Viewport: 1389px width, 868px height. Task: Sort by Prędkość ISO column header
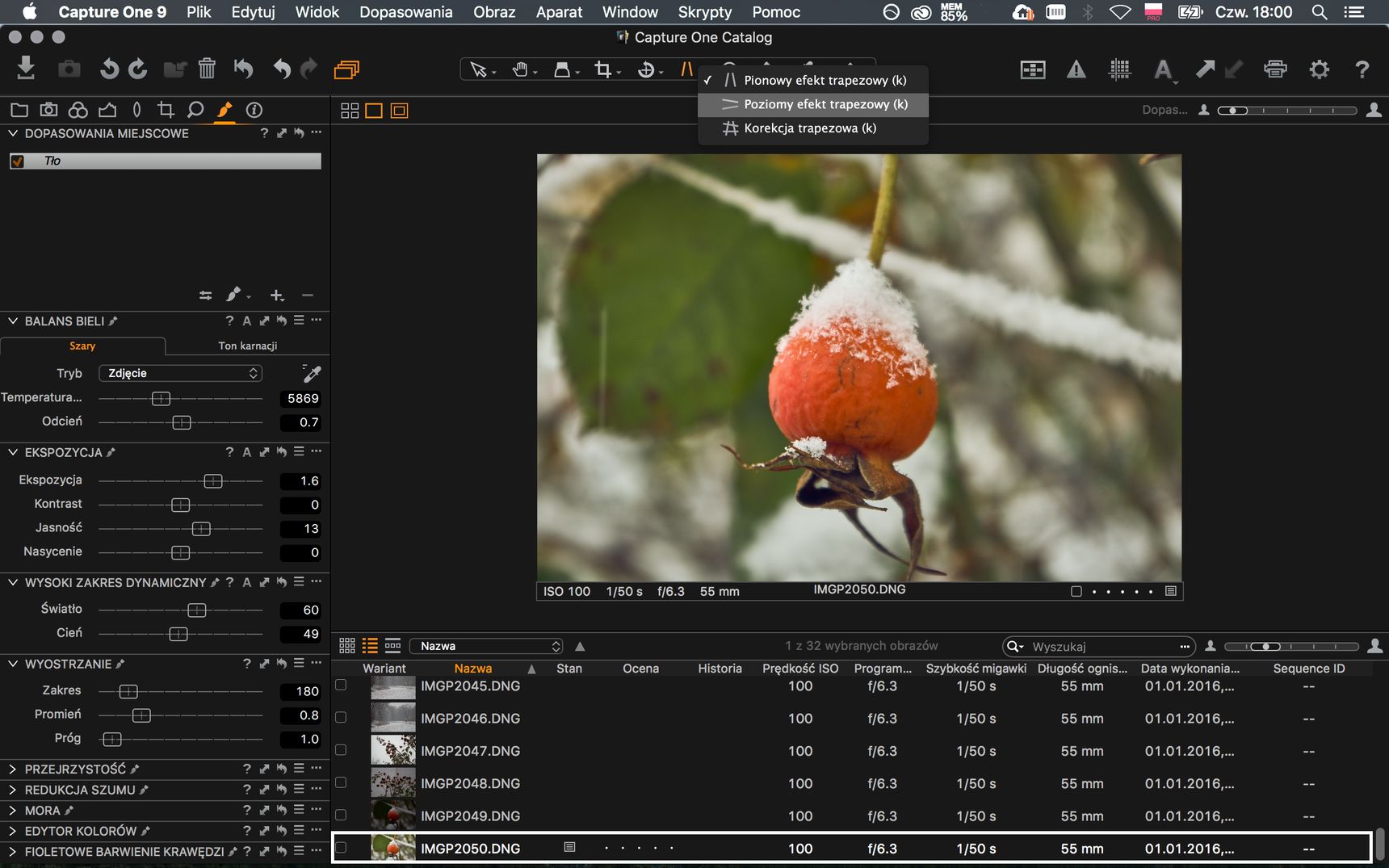(x=800, y=669)
